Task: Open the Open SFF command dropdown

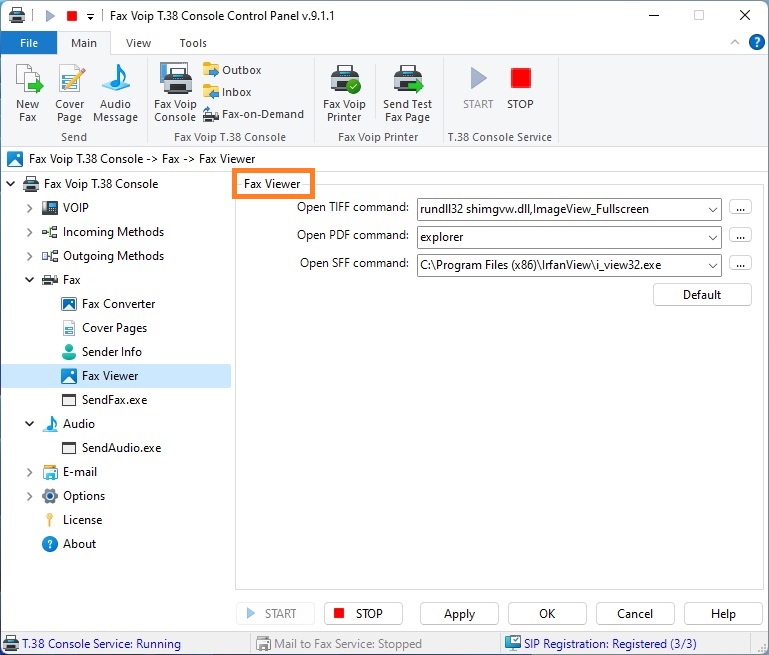Action: 713,265
